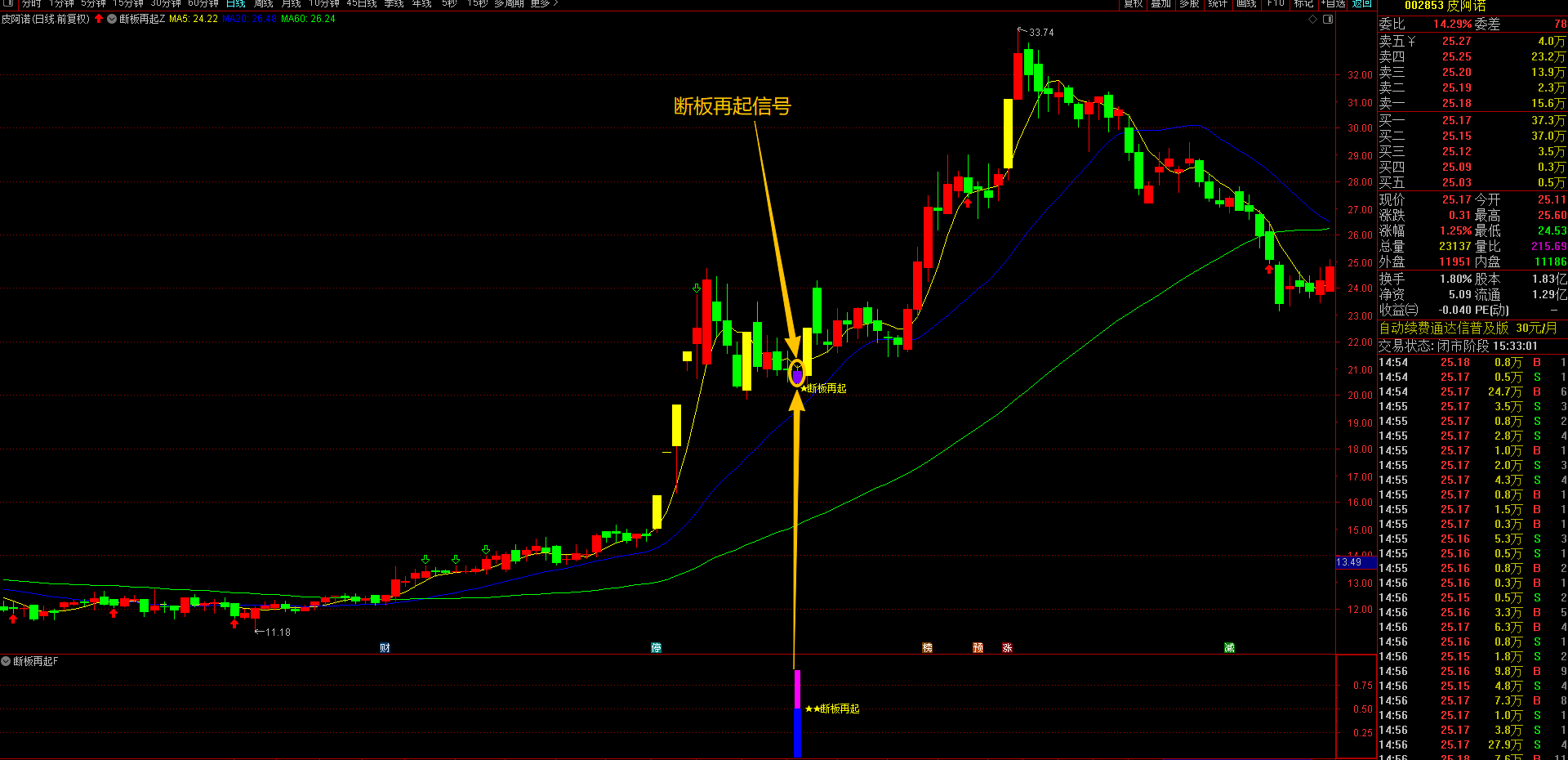Click the 叠加 overlay button

coord(1161,3)
